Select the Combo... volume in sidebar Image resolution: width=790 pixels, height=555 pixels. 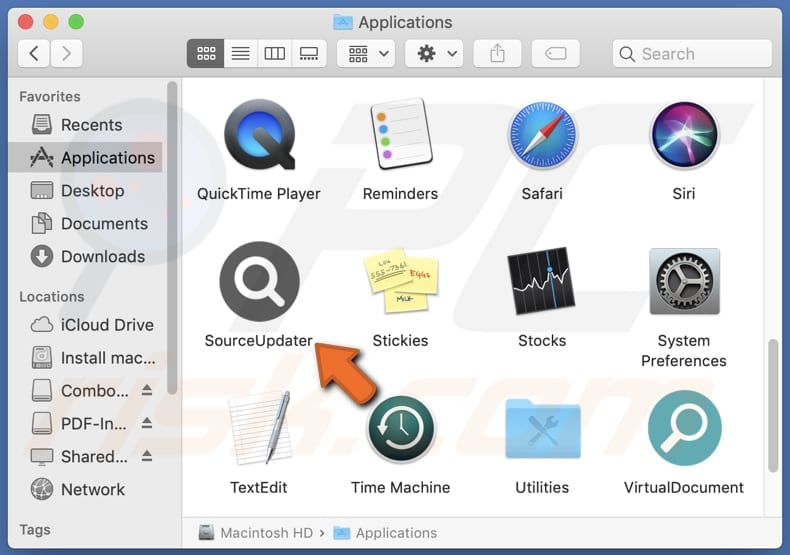[79, 391]
